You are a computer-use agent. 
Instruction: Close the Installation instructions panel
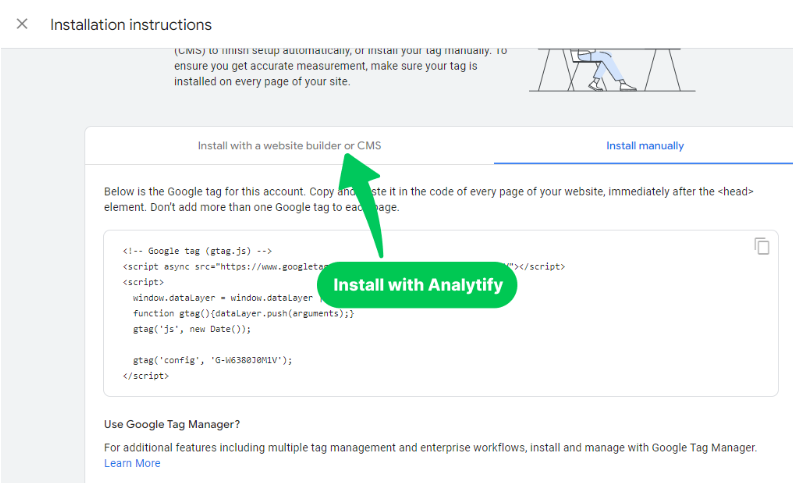[22, 24]
